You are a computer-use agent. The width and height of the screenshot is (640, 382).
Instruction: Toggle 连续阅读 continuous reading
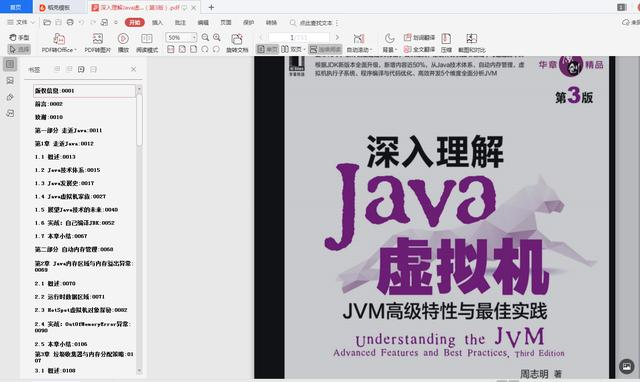(x=325, y=49)
